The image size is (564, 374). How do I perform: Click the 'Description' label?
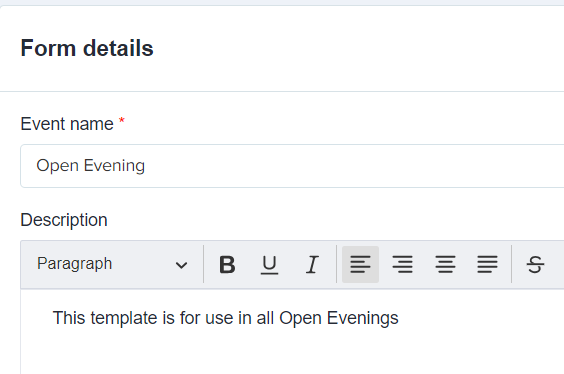pos(64,220)
